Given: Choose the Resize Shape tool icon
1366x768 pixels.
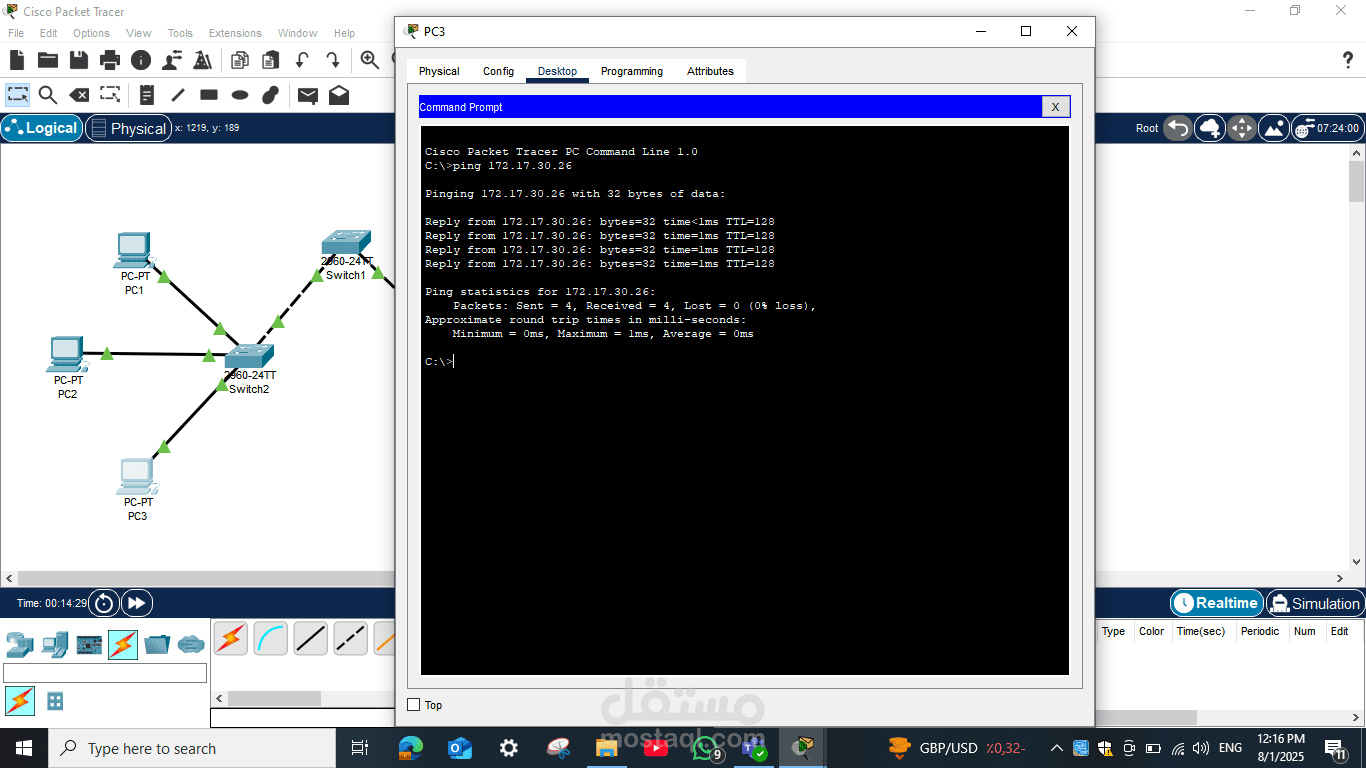Looking at the screenshot, I should pyautogui.click(x=110, y=95).
